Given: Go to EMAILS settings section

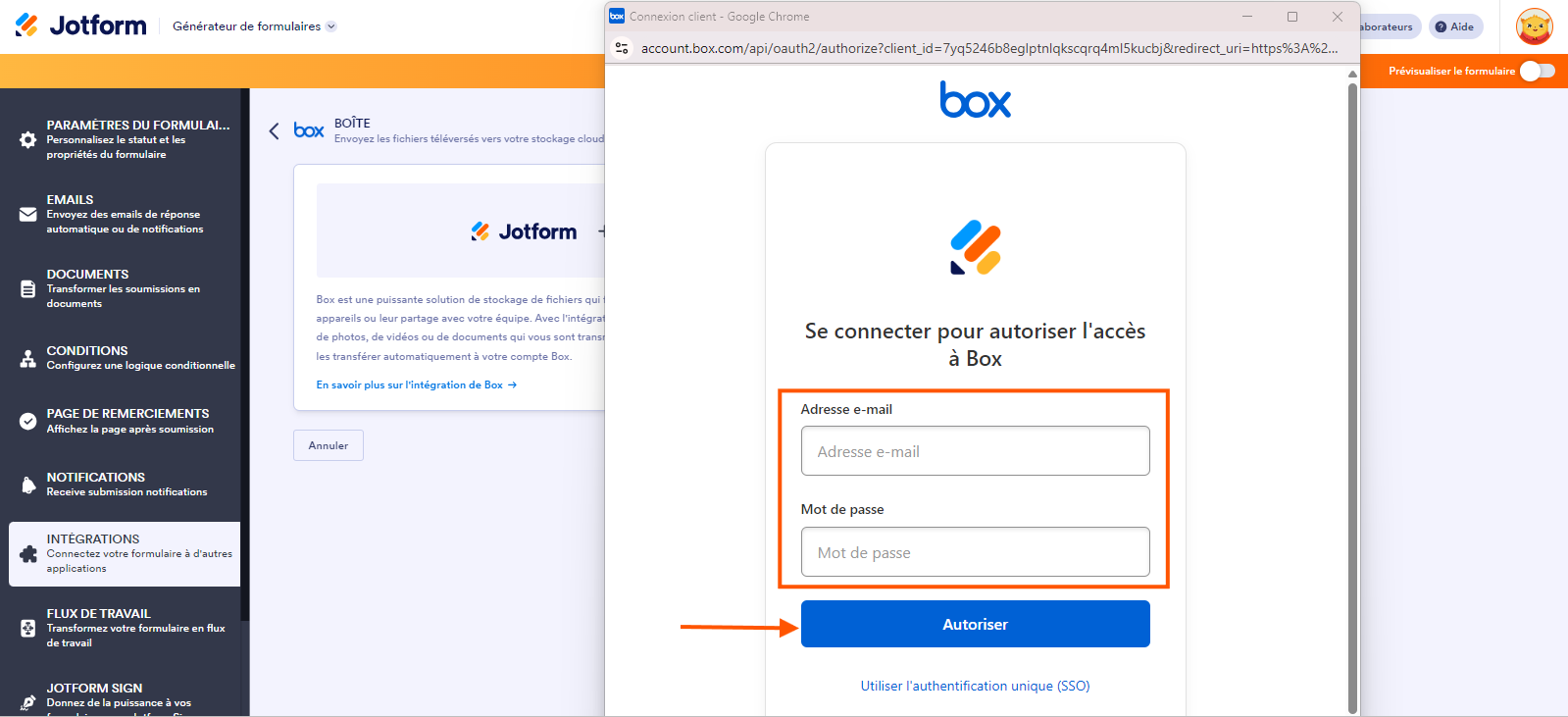Looking at the screenshot, I should [x=125, y=214].
